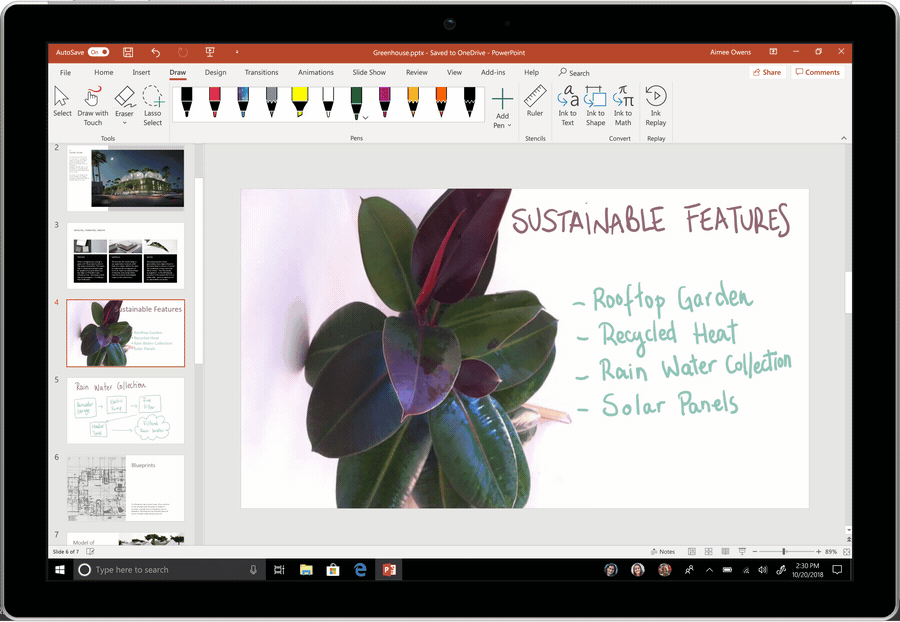This screenshot has height=622, width=900.
Task: Open the Comments pane
Action: click(x=818, y=72)
